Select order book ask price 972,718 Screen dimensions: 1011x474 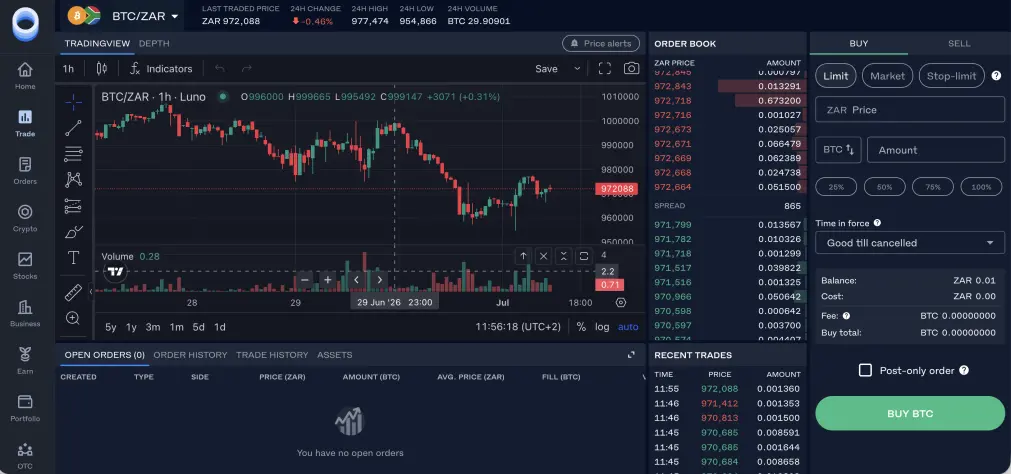[x=672, y=101]
